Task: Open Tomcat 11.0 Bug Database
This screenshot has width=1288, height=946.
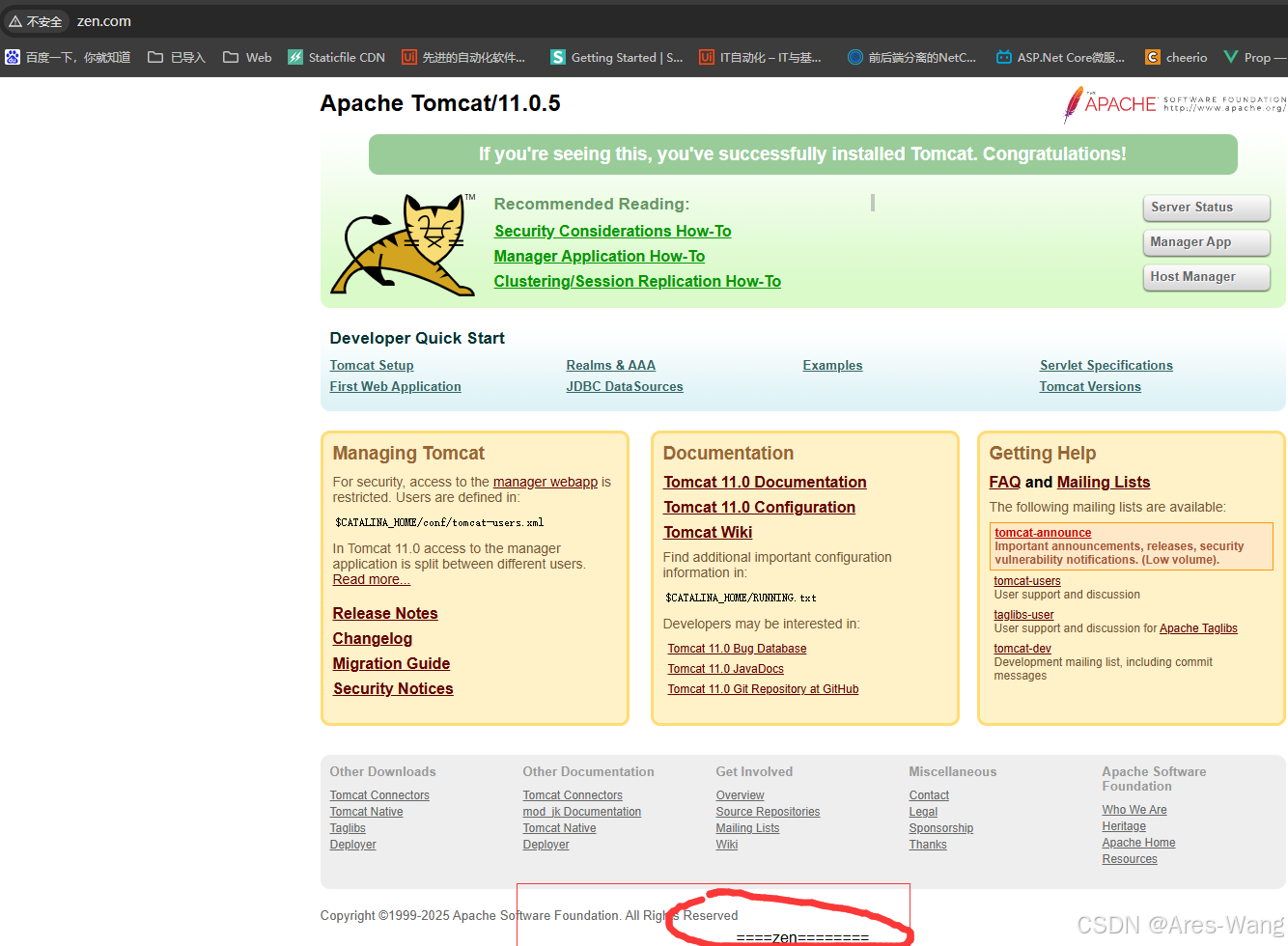Action: [x=737, y=649]
